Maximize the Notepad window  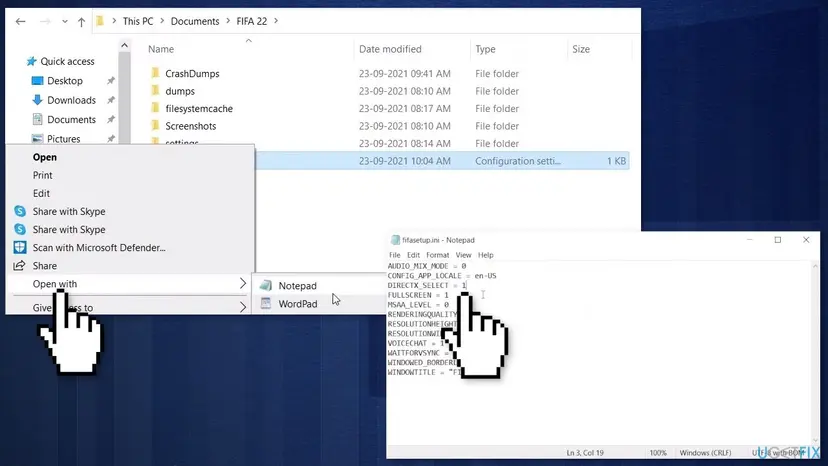click(x=778, y=240)
